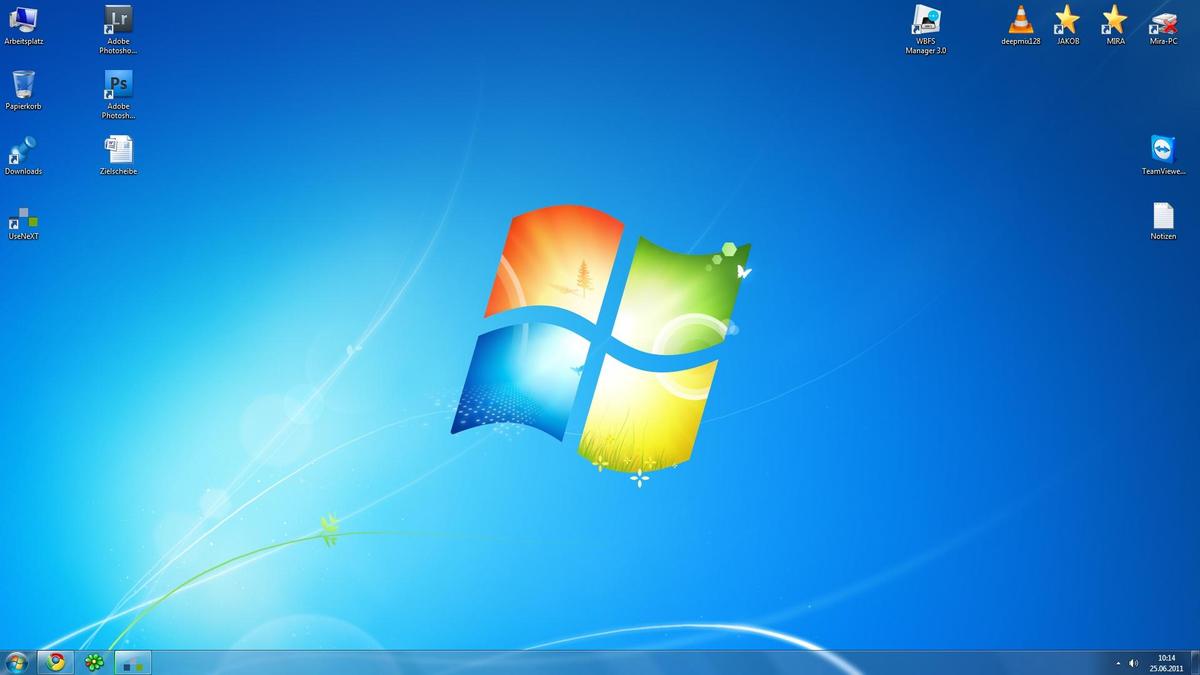This screenshot has height=675, width=1200.
Task: Open WBFS Manager 3.0 shortcut
Action: (x=926, y=20)
